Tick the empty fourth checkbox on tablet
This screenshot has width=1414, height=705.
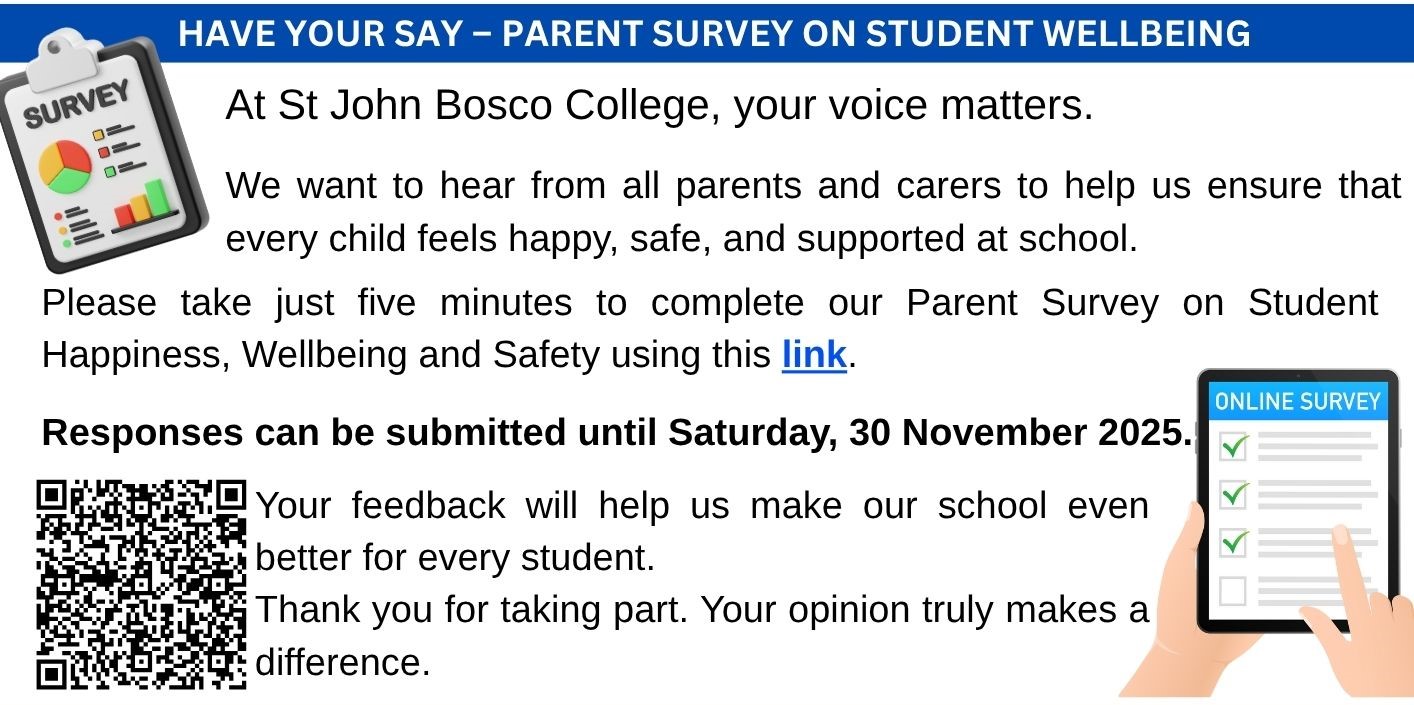tap(1233, 591)
